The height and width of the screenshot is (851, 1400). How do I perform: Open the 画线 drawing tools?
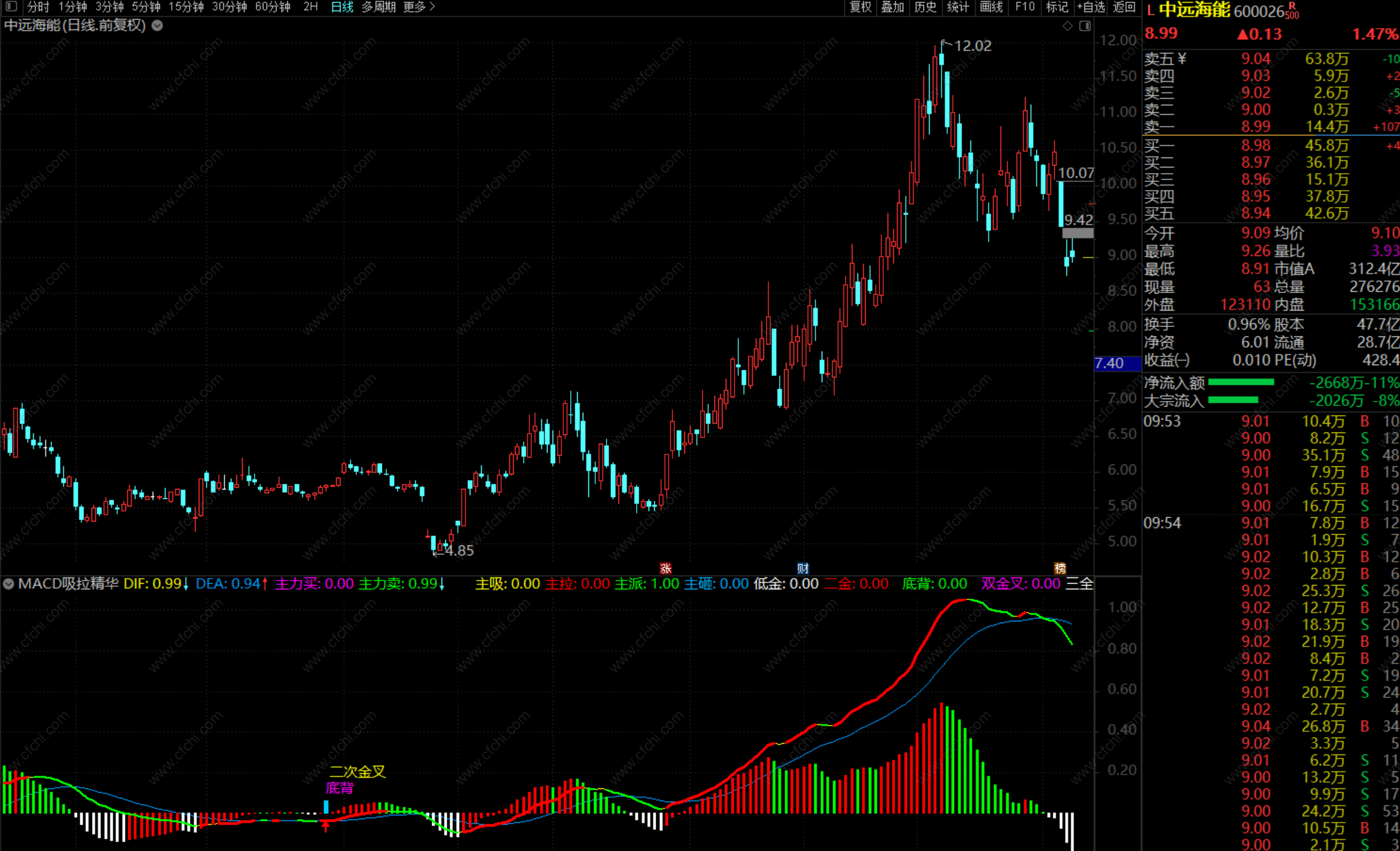(x=991, y=7)
